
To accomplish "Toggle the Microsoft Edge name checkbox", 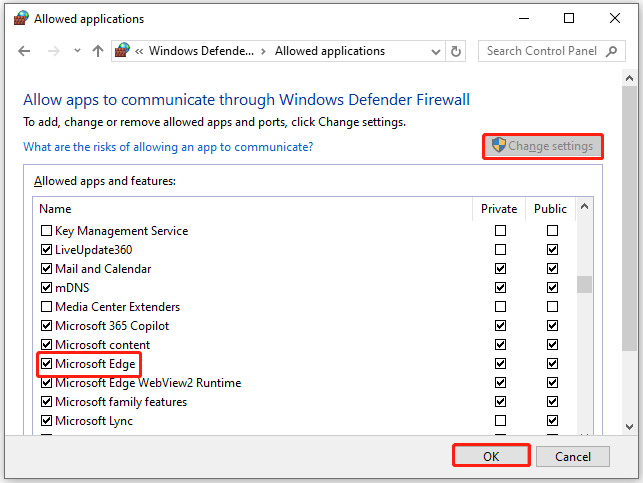I will click(46, 364).
